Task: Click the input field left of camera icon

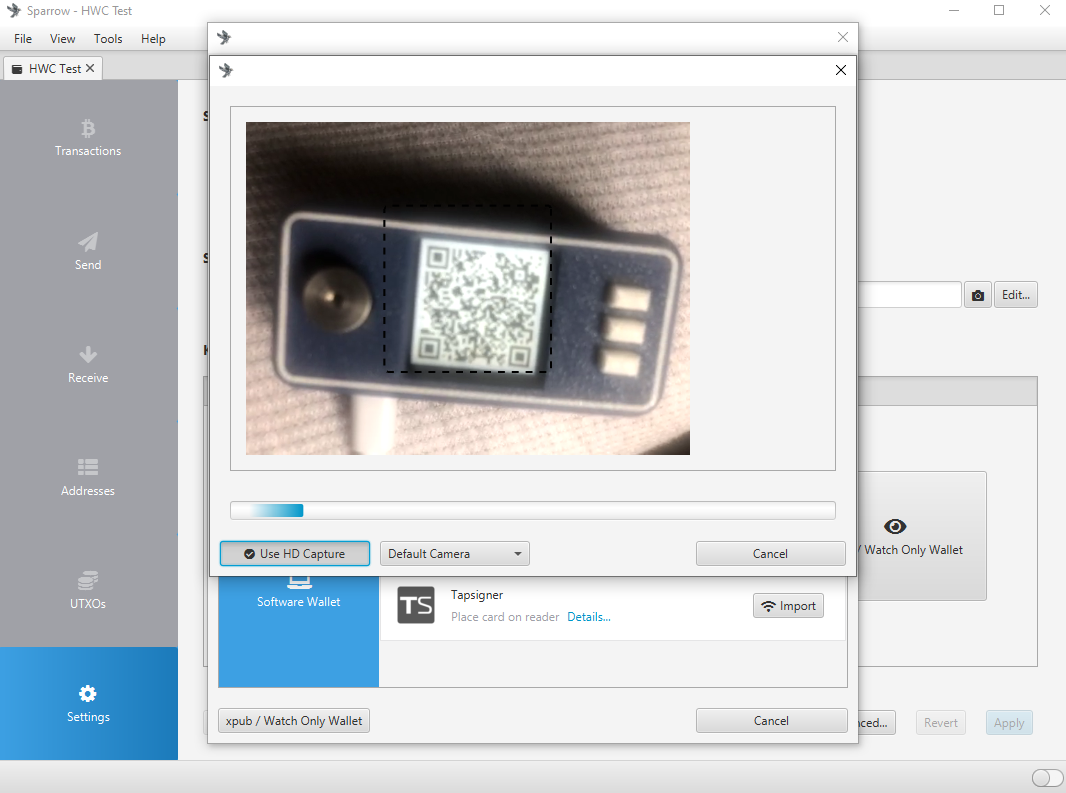Action: 910,295
